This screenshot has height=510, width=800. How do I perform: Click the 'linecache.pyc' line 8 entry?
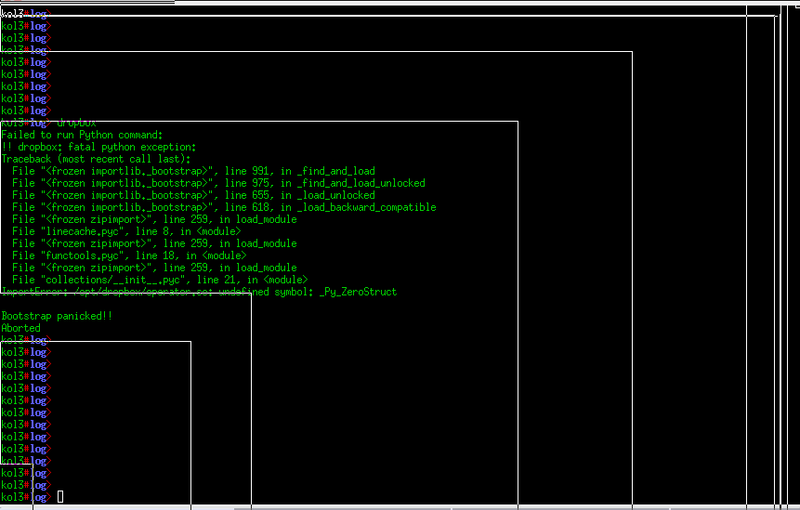127,232
